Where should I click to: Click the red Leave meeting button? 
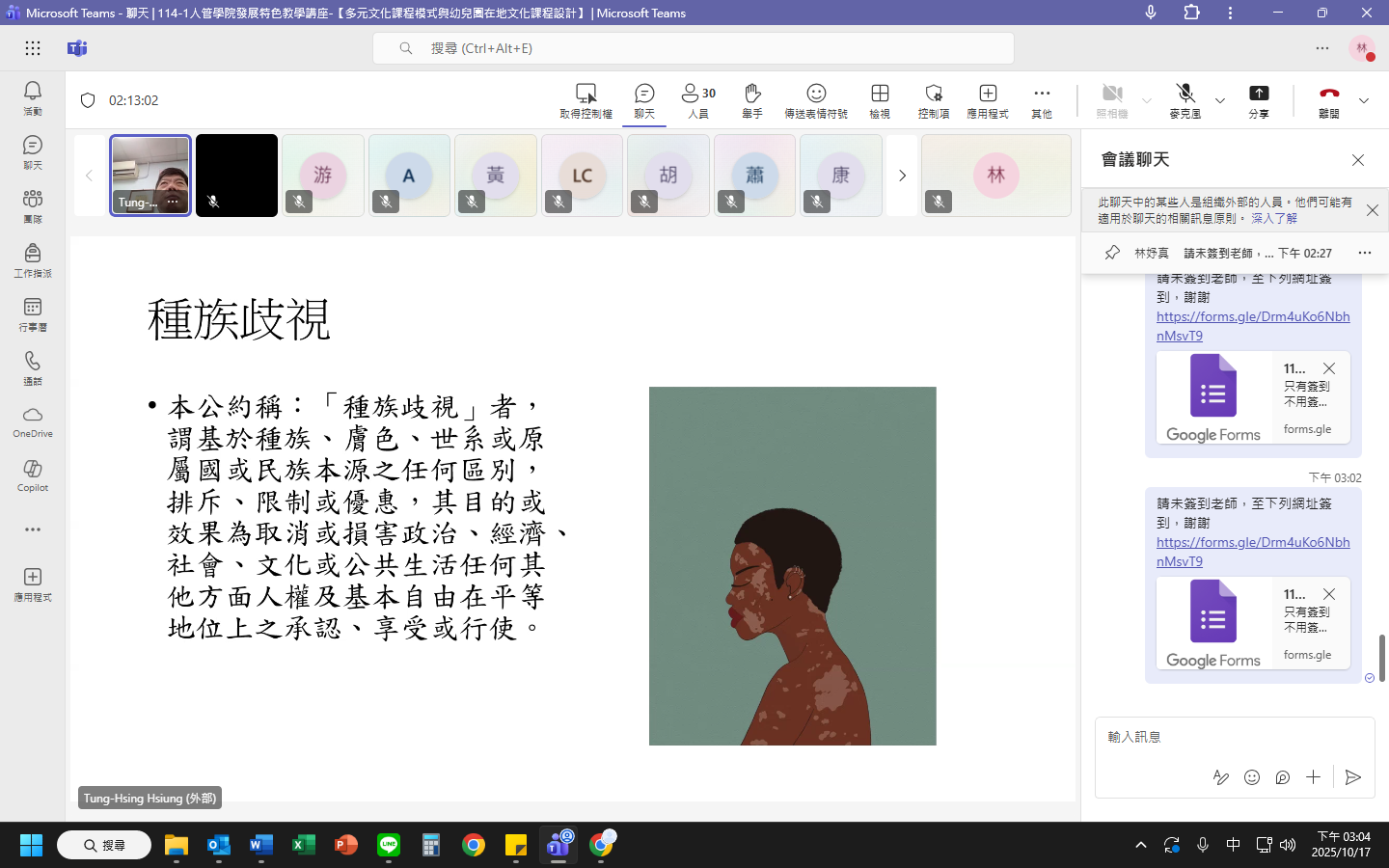pyautogui.click(x=1329, y=99)
